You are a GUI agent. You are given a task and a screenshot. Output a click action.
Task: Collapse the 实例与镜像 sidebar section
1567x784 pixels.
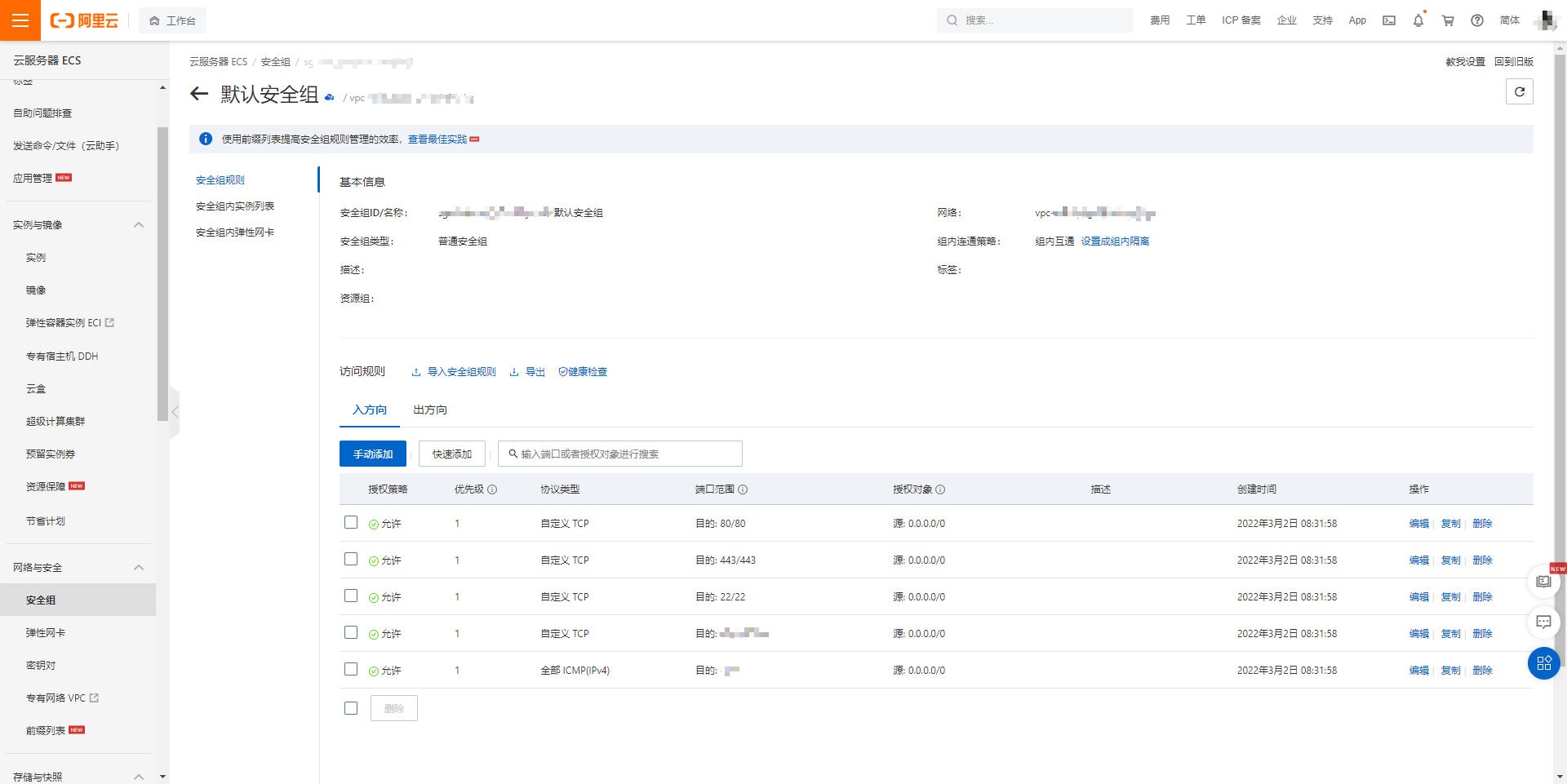139,225
